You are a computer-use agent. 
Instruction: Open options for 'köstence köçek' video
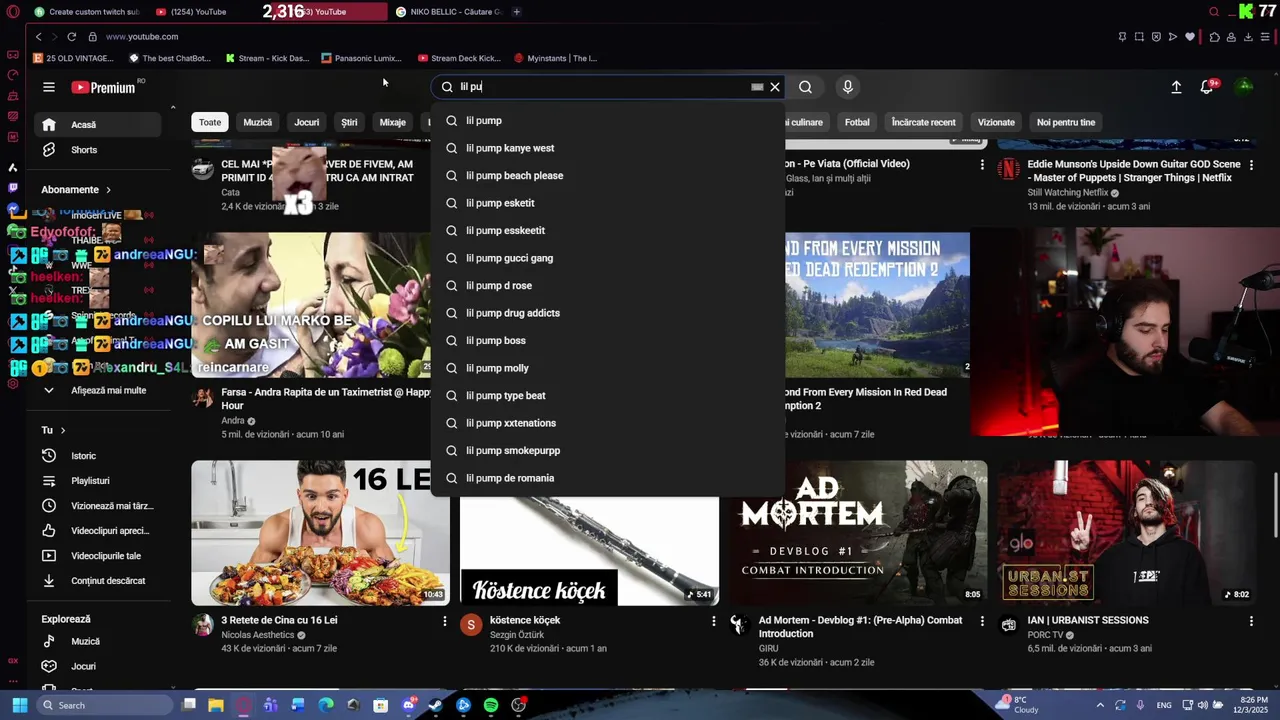point(713,621)
